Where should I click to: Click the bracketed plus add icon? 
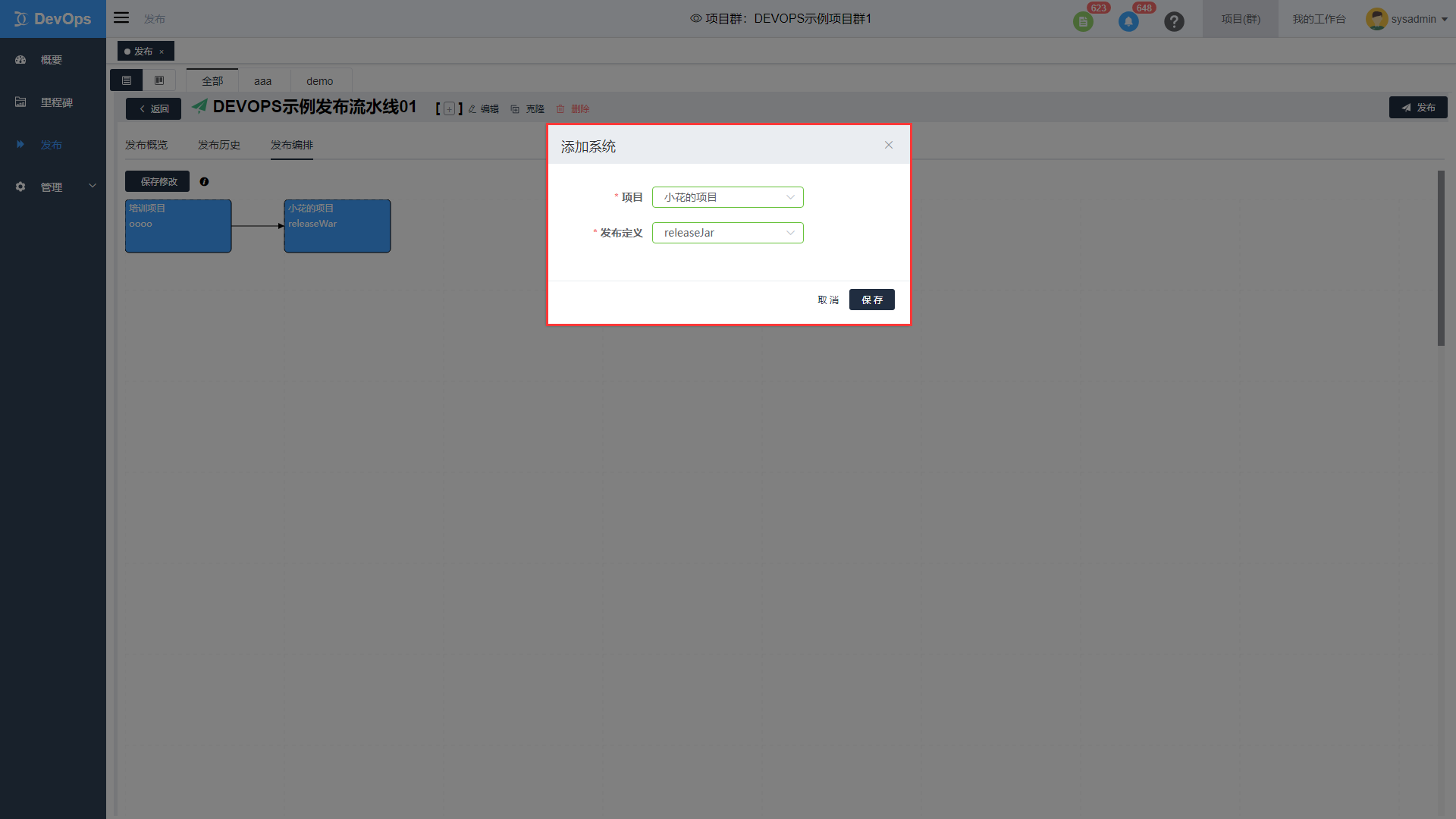coord(449,108)
